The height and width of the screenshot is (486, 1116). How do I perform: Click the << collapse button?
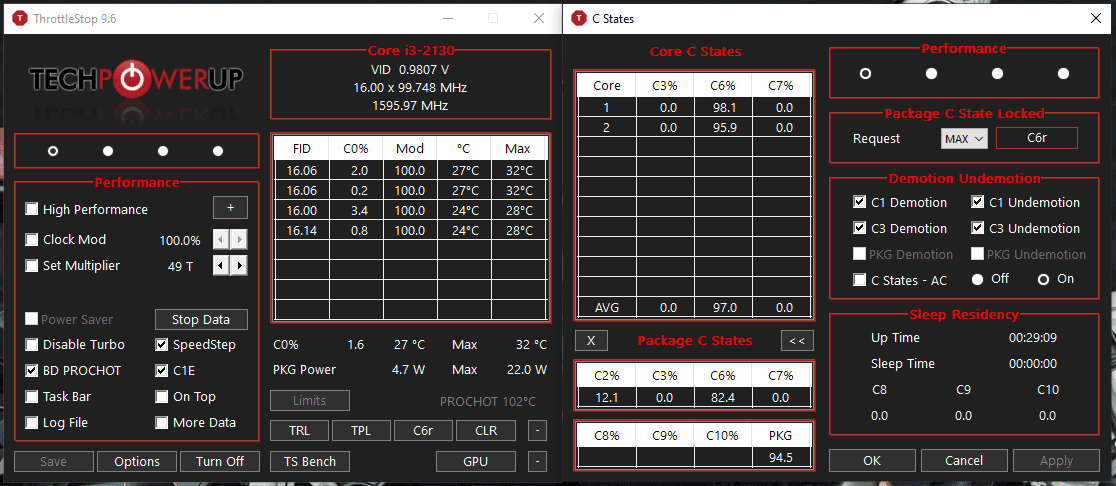click(x=797, y=340)
